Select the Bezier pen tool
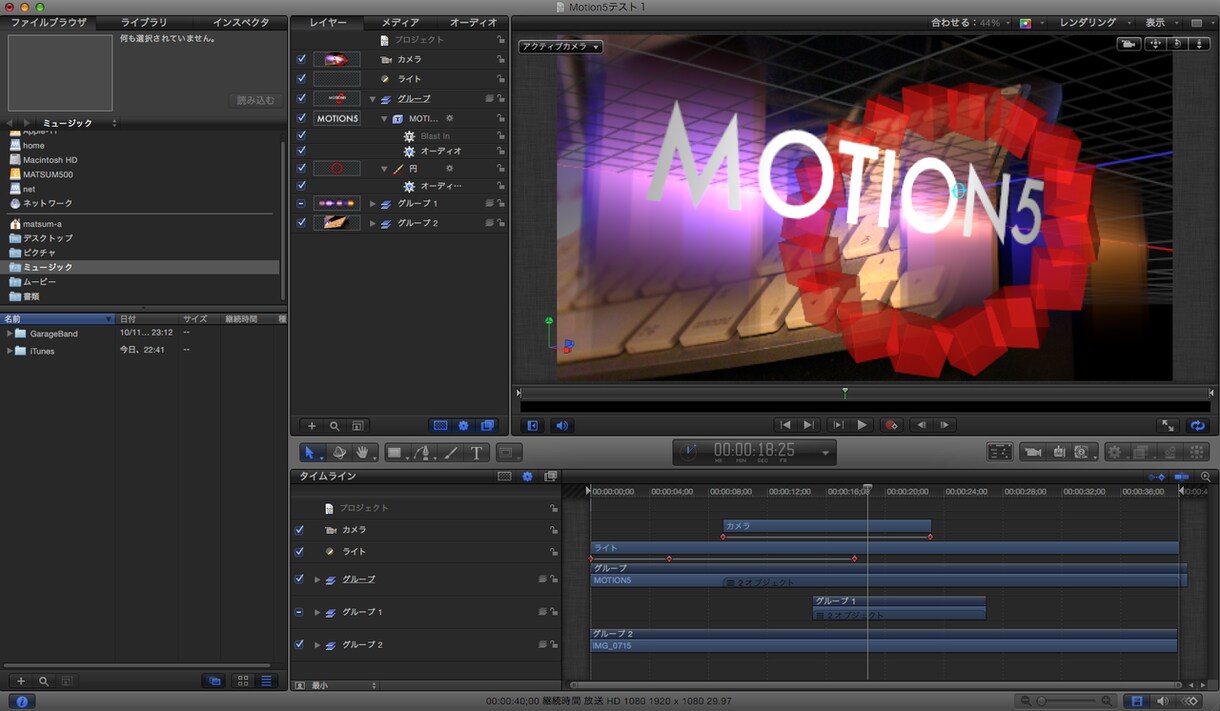1220x711 pixels. 424,453
